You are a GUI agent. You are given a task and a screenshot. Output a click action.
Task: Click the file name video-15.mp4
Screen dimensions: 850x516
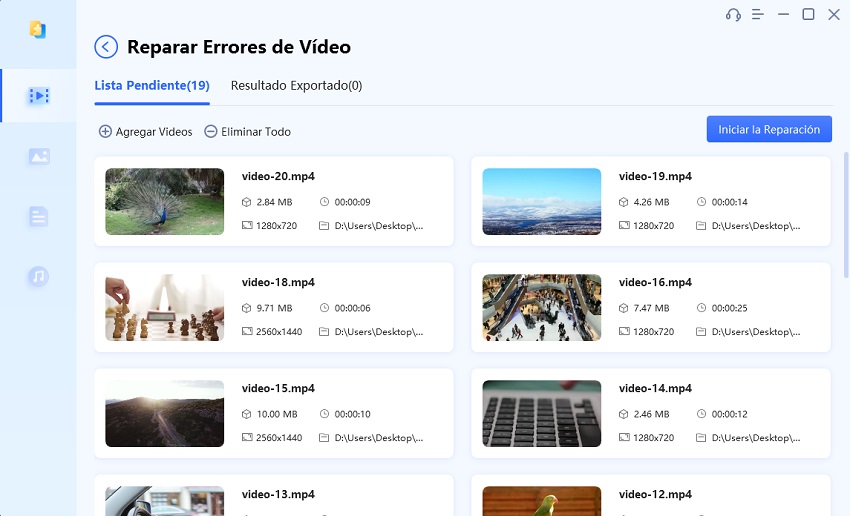(278, 389)
